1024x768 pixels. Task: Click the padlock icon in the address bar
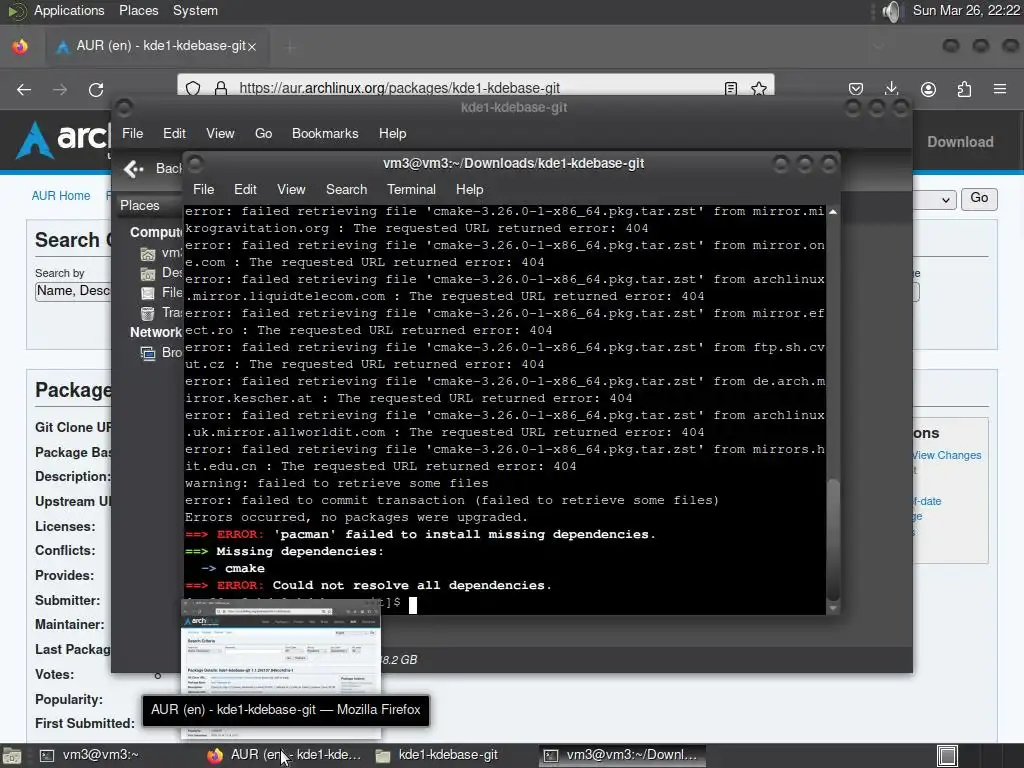[221, 88]
